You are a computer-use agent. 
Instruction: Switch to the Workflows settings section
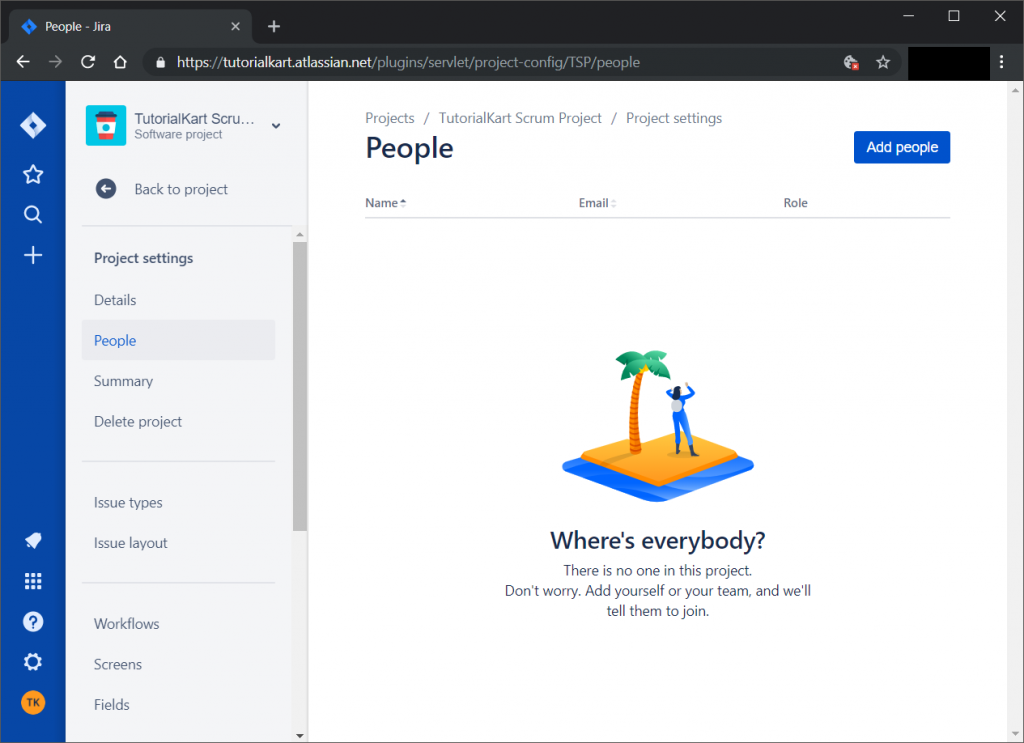coord(126,623)
